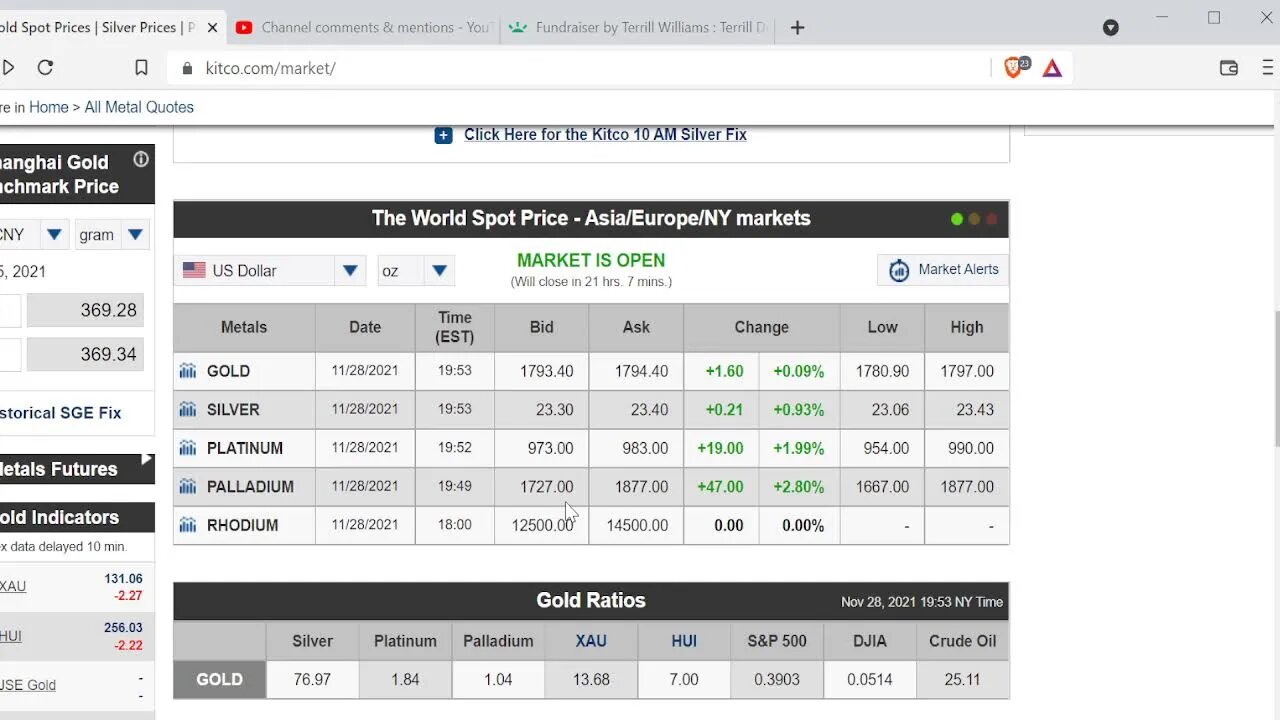Click the plus icon beside Silver Fix link
1280x720 pixels.
click(x=443, y=135)
